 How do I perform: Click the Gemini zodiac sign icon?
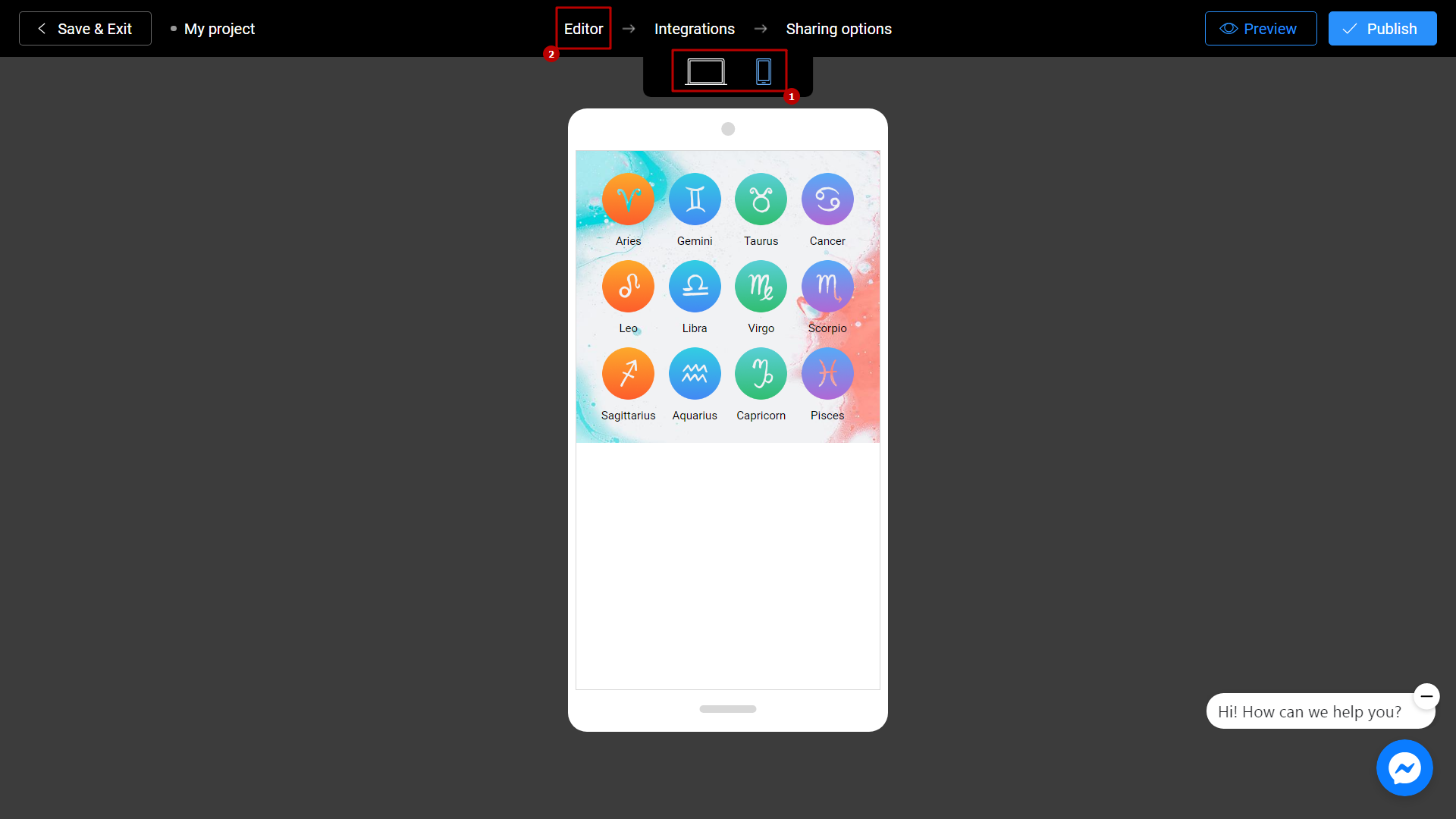click(x=694, y=198)
